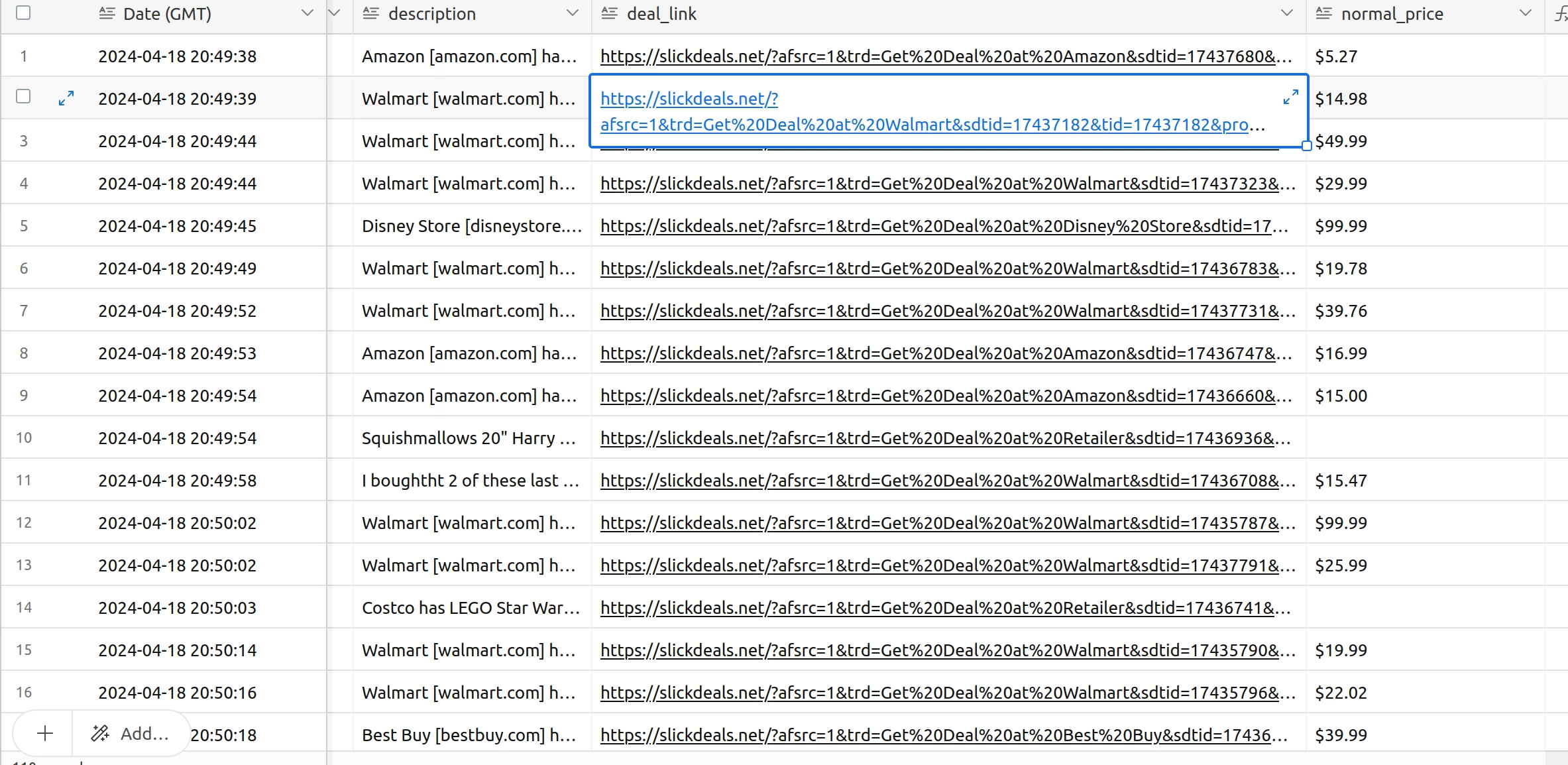Open the description column dropdown menu
Viewport: 1568px width, 765px height.
pos(573,13)
